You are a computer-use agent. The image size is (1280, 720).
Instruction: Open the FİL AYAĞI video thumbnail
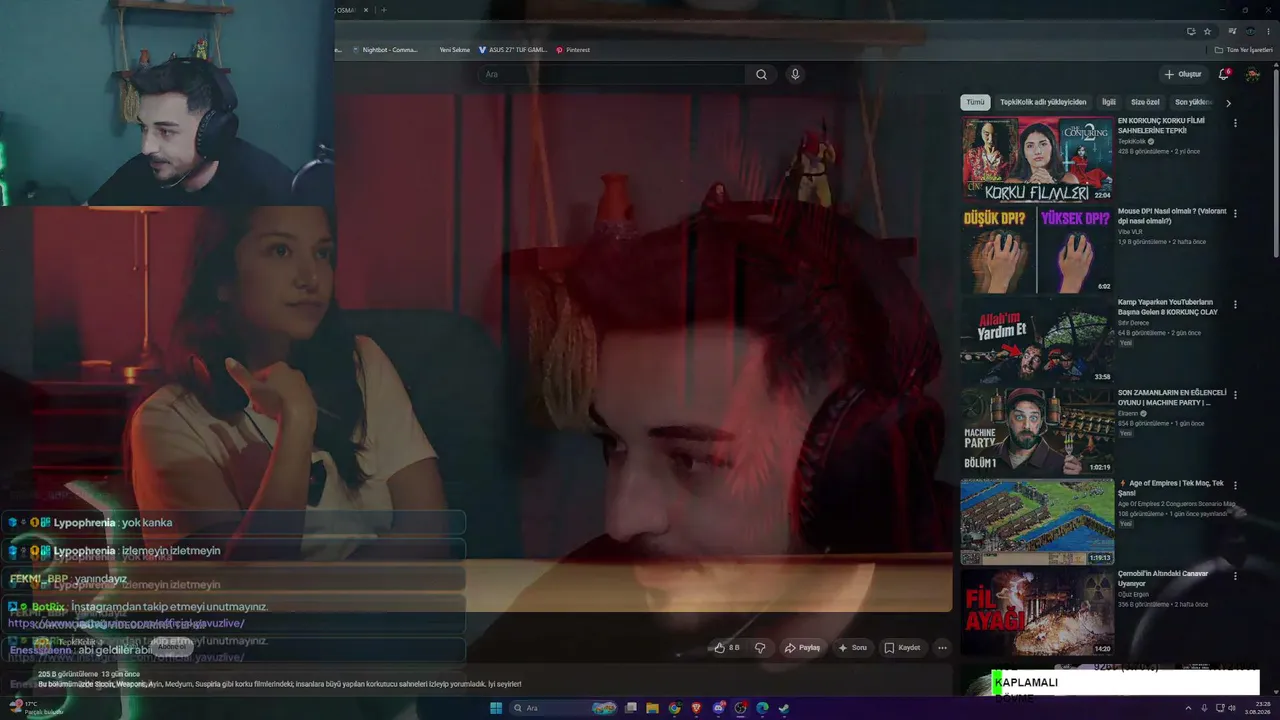coord(1037,611)
